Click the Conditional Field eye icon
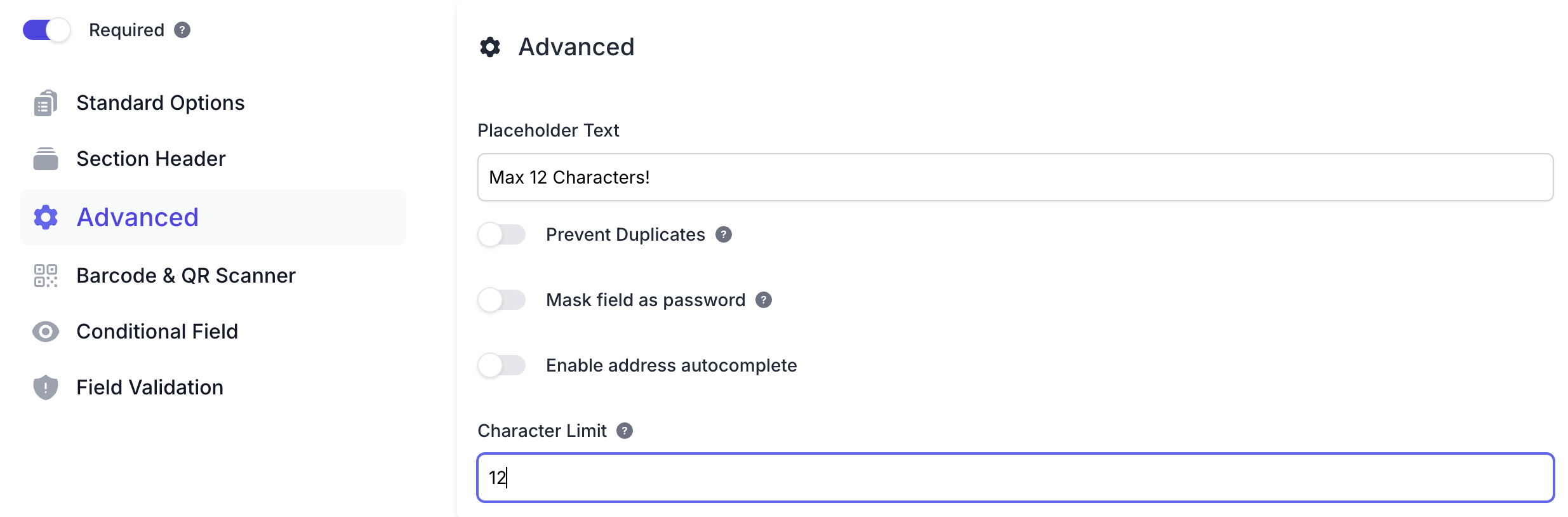1568x517 pixels. pos(45,332)
